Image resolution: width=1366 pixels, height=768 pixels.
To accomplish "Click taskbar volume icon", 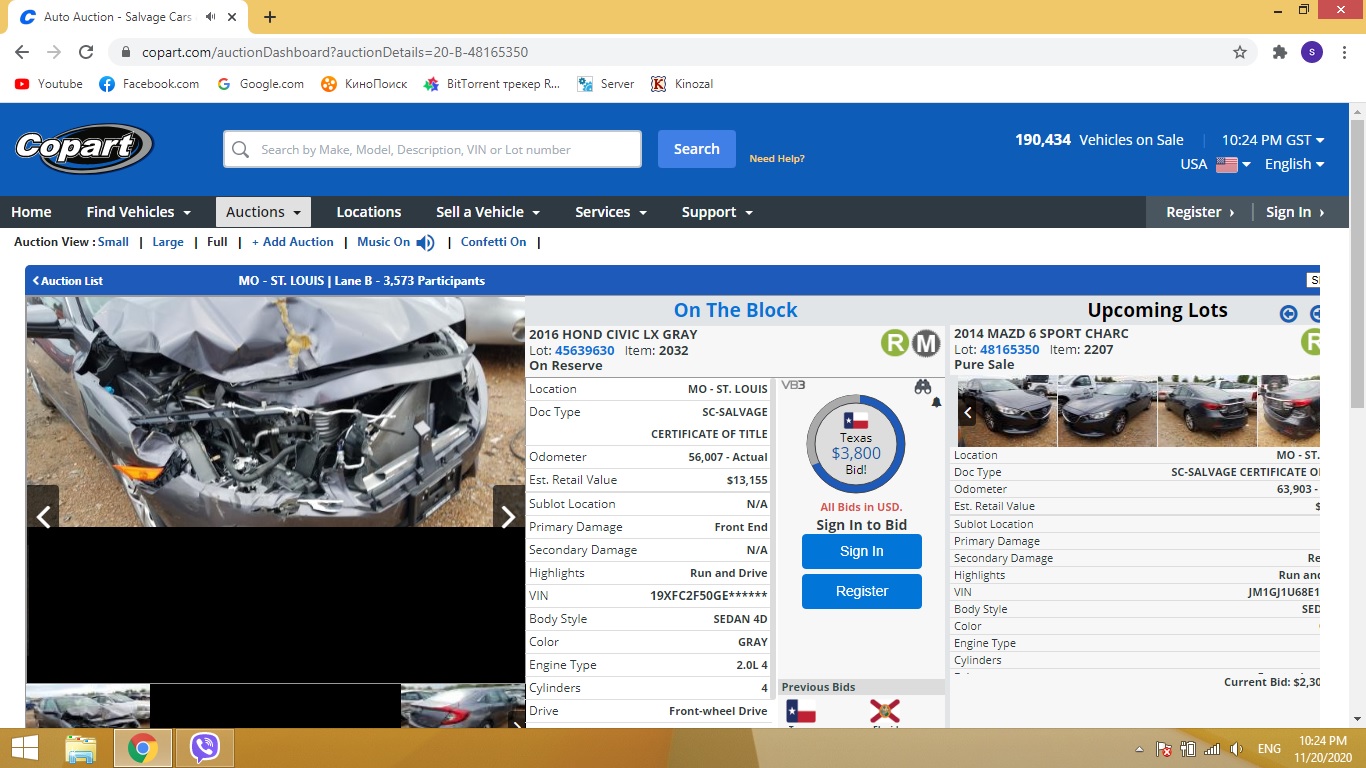I will [x=1237, y=749].
